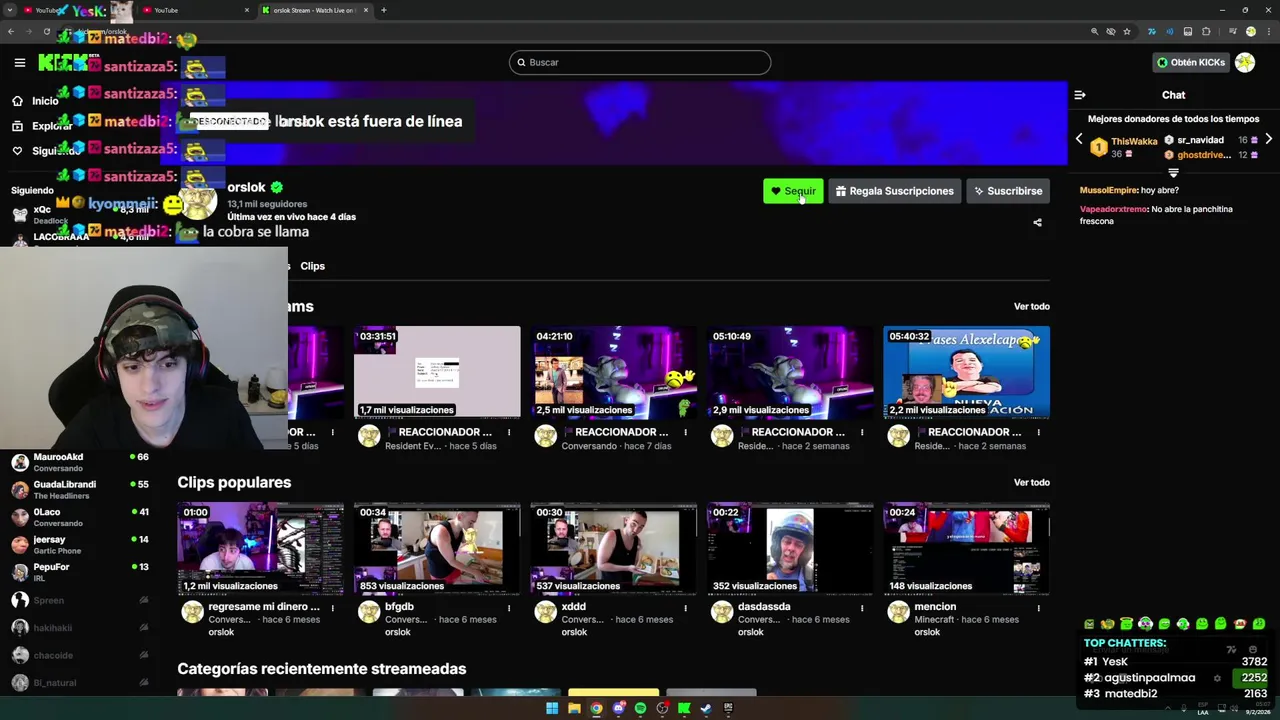Click the share icon below Suscribirse

(1037, 223)
